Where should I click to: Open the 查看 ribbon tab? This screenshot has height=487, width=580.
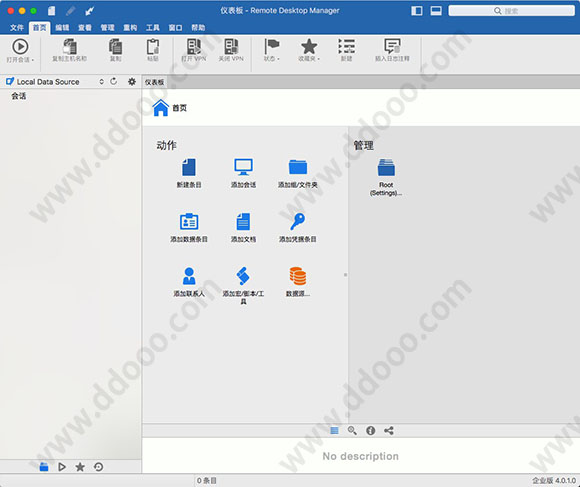(x=85, y=28)
